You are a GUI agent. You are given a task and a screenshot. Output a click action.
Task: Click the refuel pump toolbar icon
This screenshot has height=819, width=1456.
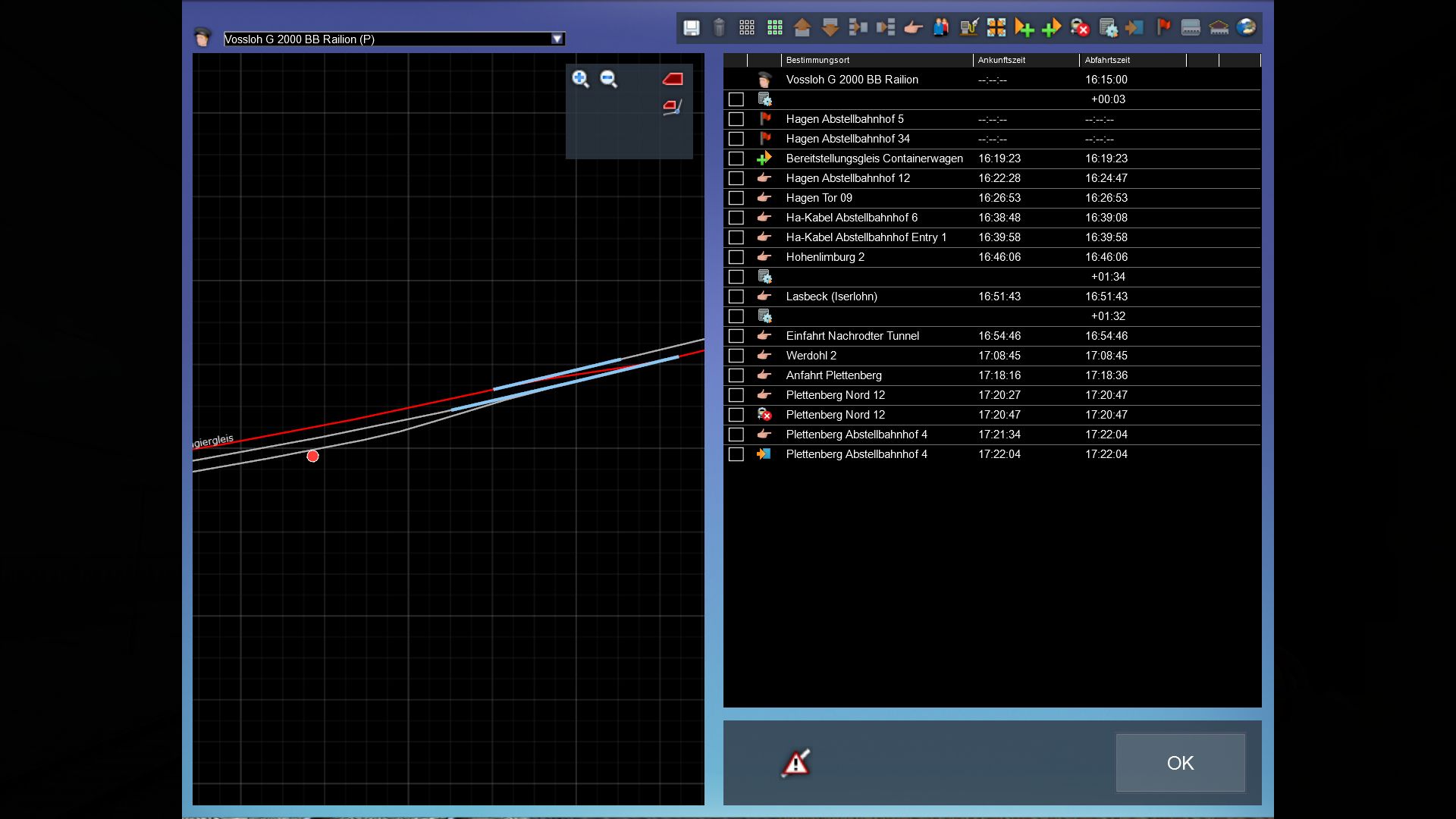click(968, 28)
